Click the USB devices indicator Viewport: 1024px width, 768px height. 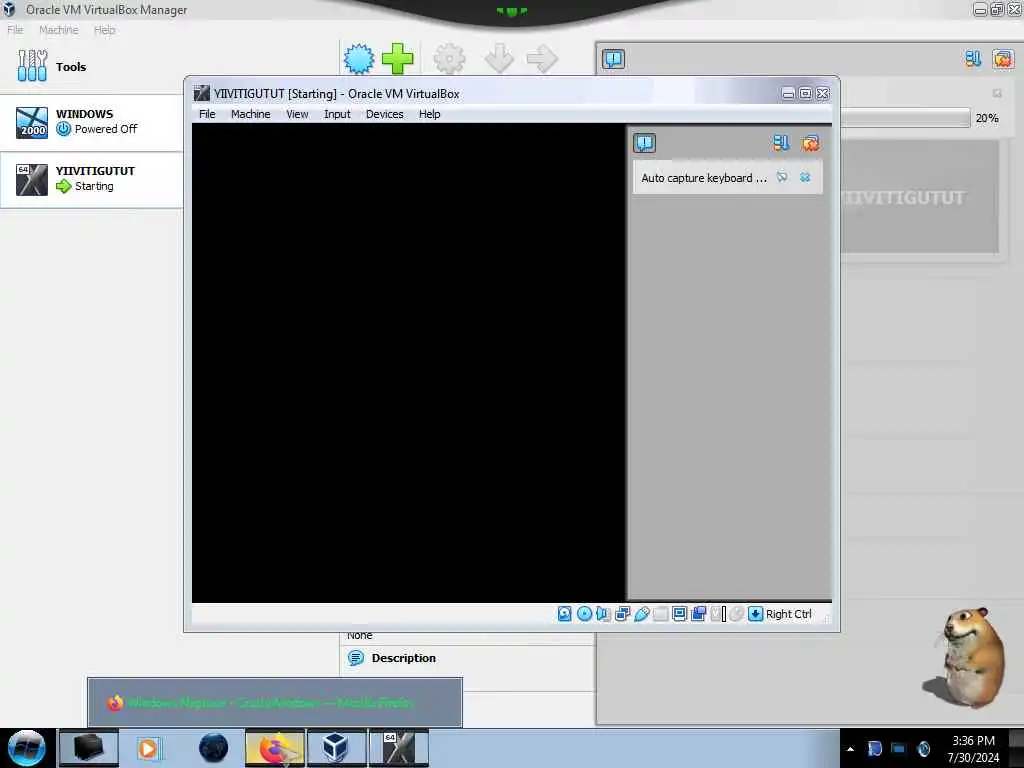(641, 614)
